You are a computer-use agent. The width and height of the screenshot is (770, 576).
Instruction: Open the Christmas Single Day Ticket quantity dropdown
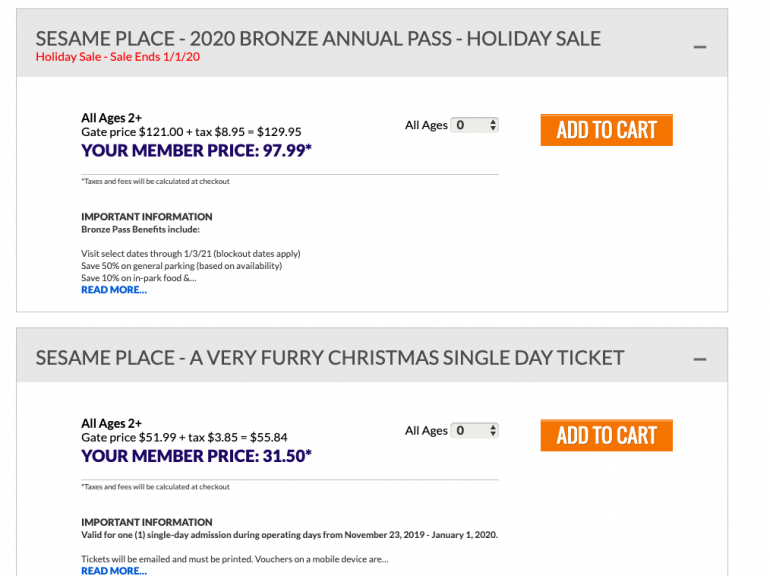click(x=475, y=430)
